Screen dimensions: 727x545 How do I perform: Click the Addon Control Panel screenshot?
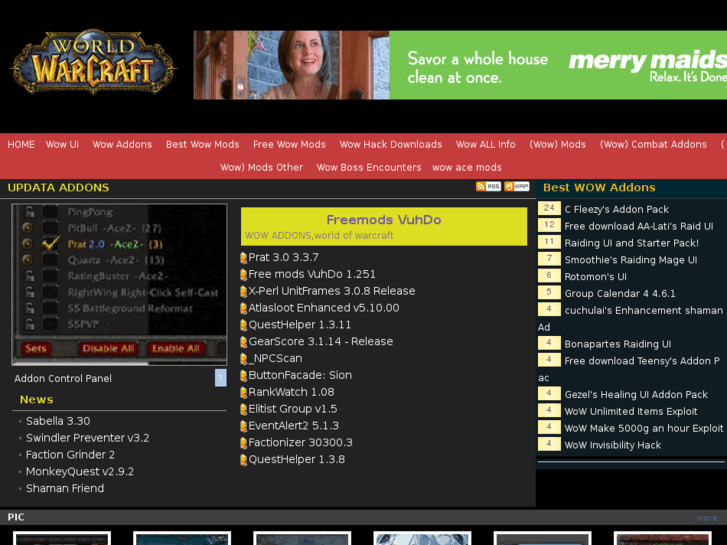coord(119,284)
